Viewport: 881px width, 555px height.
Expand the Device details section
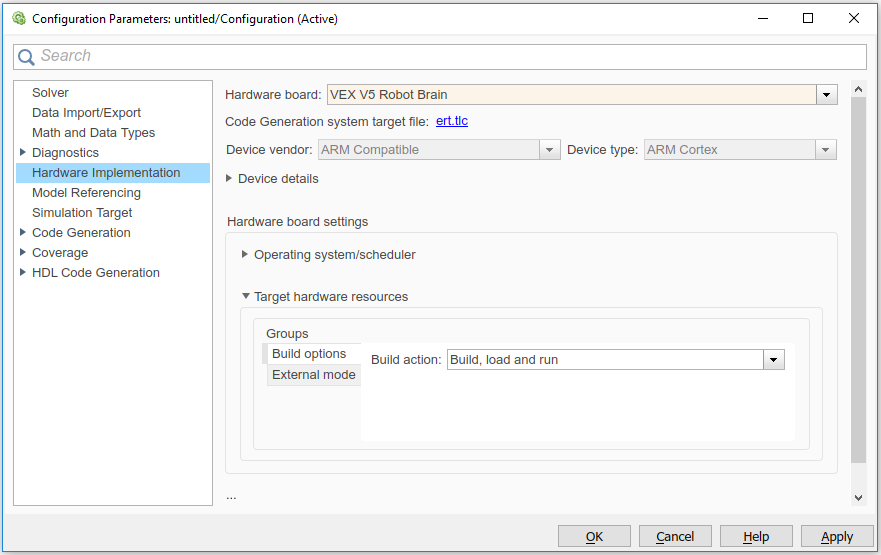(x=230, y=179)
